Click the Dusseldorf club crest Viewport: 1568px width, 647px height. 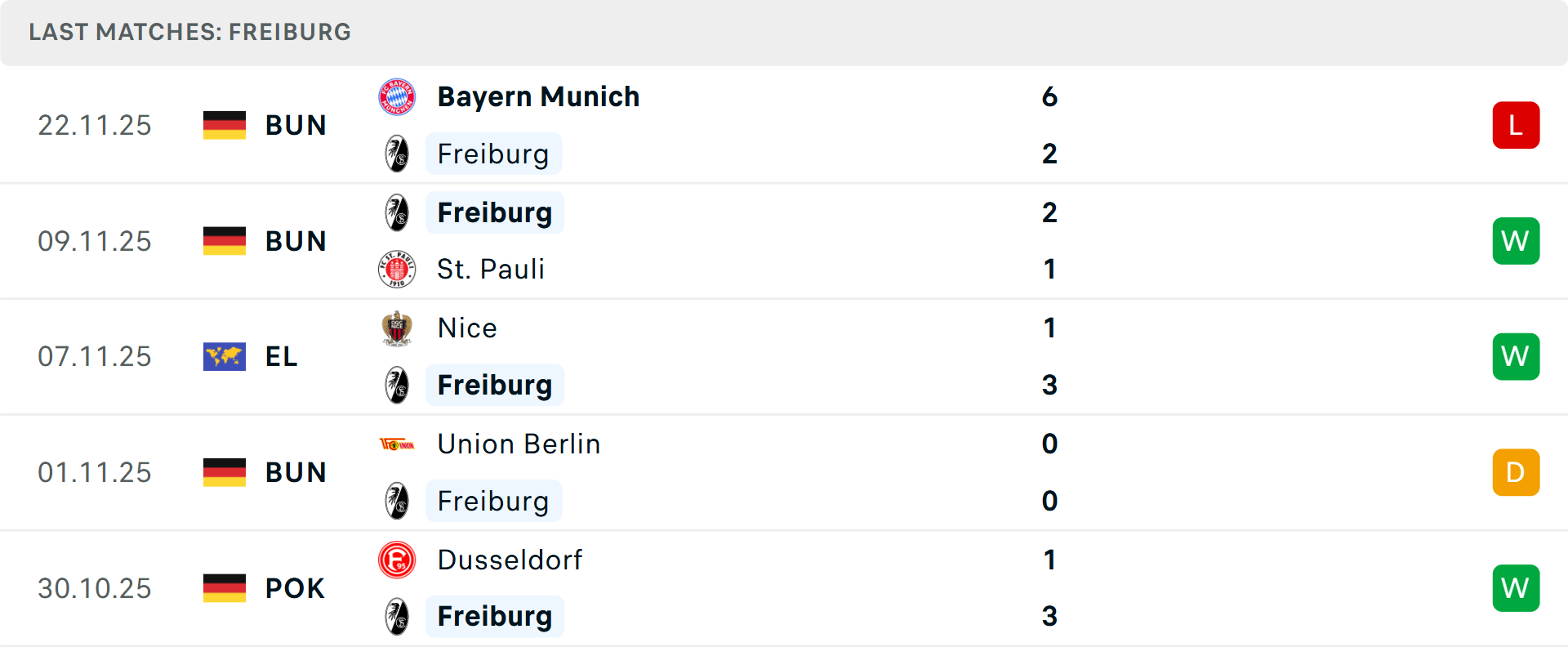pos(397,560)
